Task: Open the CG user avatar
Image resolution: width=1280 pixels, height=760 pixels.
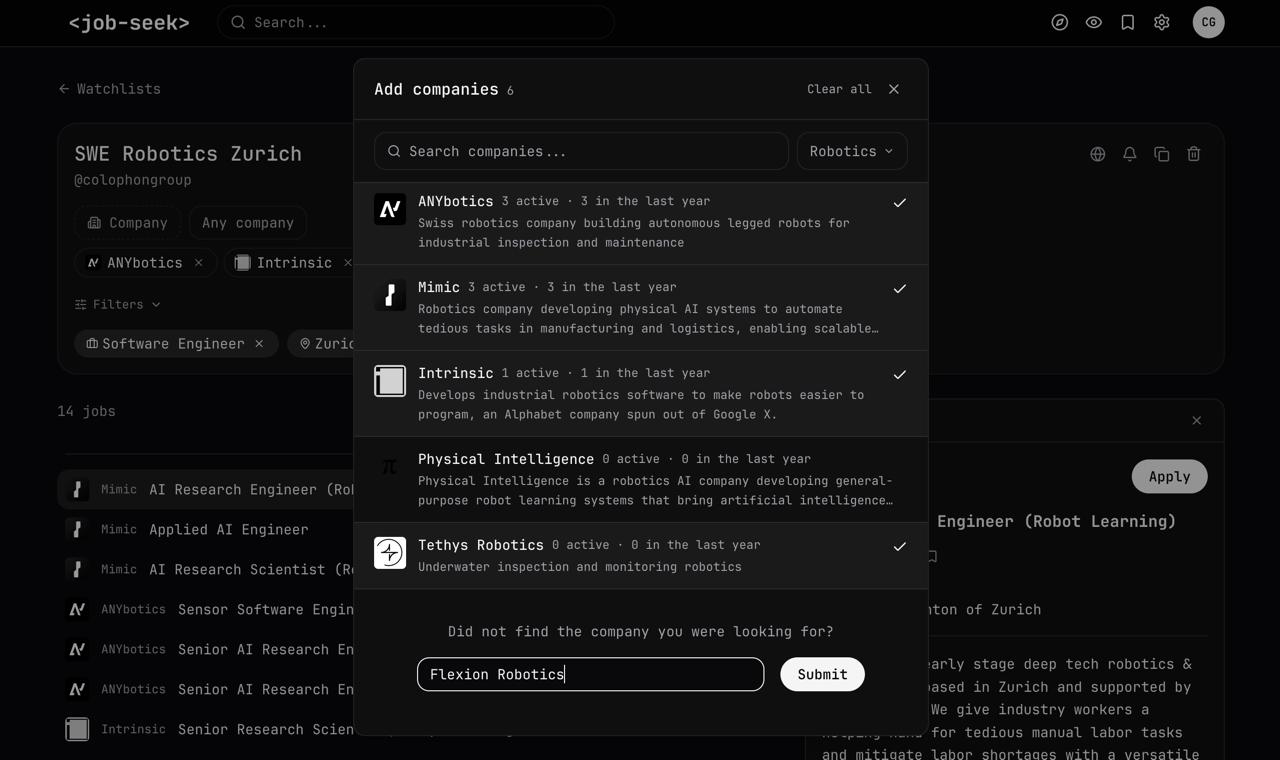Action: (x=1209, y=22)
